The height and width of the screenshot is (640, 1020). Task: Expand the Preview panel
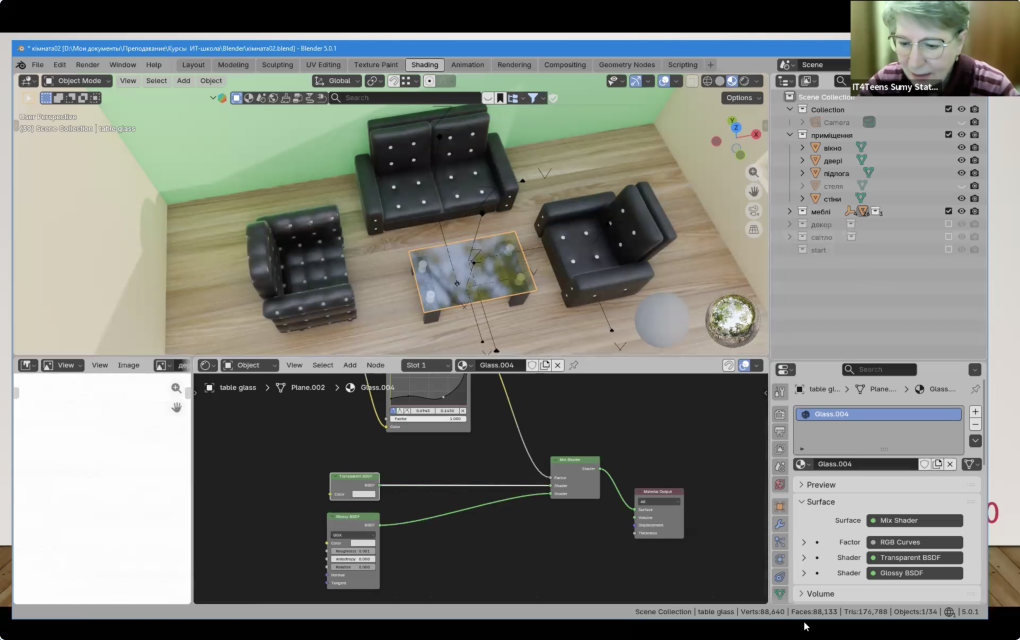(x=820, y=485)
